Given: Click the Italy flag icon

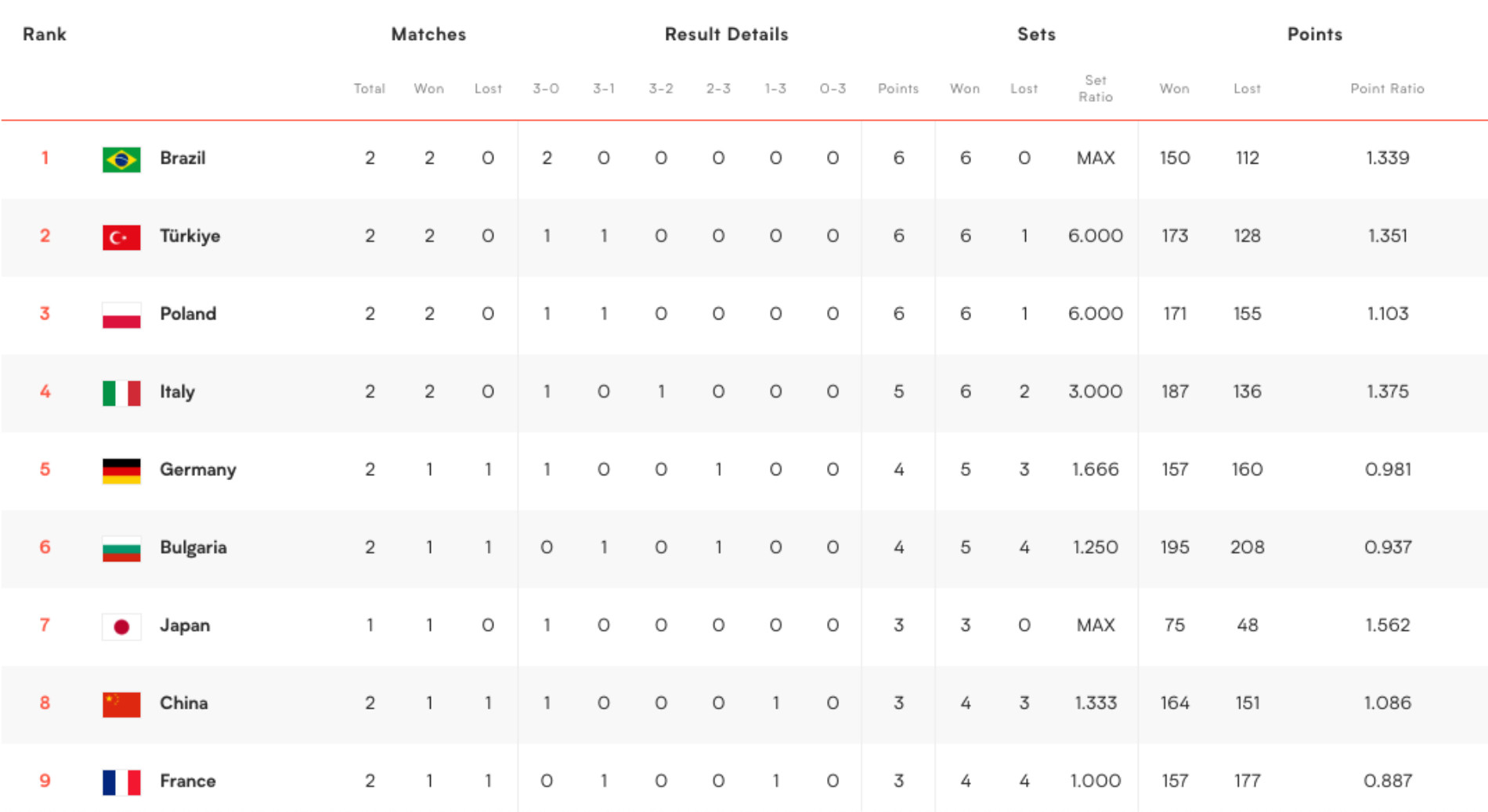Looking at the screenshot, I should (x=121, y=392).
